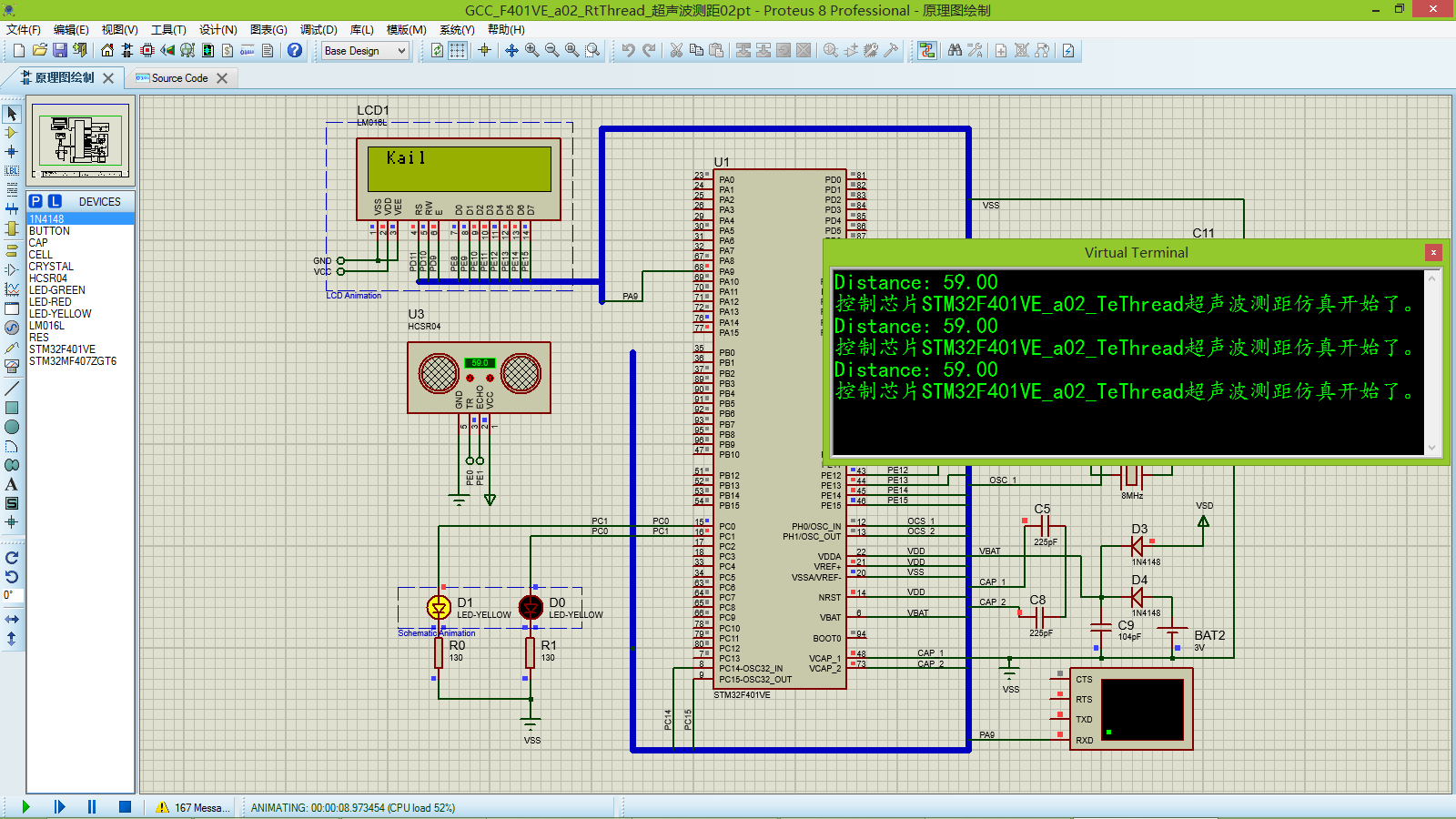Close the 原理图绘制 tab
The width and height of the screenshot is (1456, 819).
pos(108,78)
